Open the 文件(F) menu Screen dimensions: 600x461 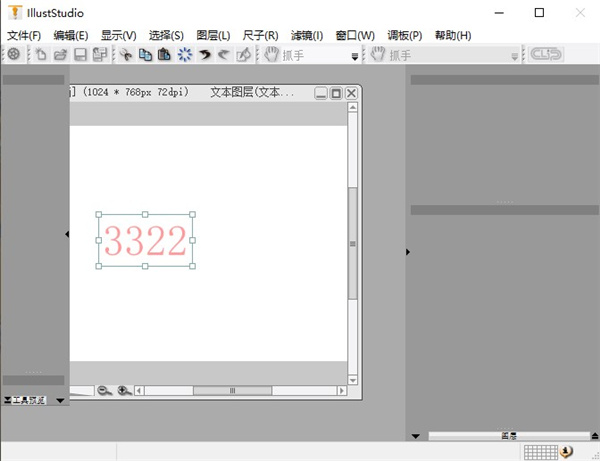[24, 36]
